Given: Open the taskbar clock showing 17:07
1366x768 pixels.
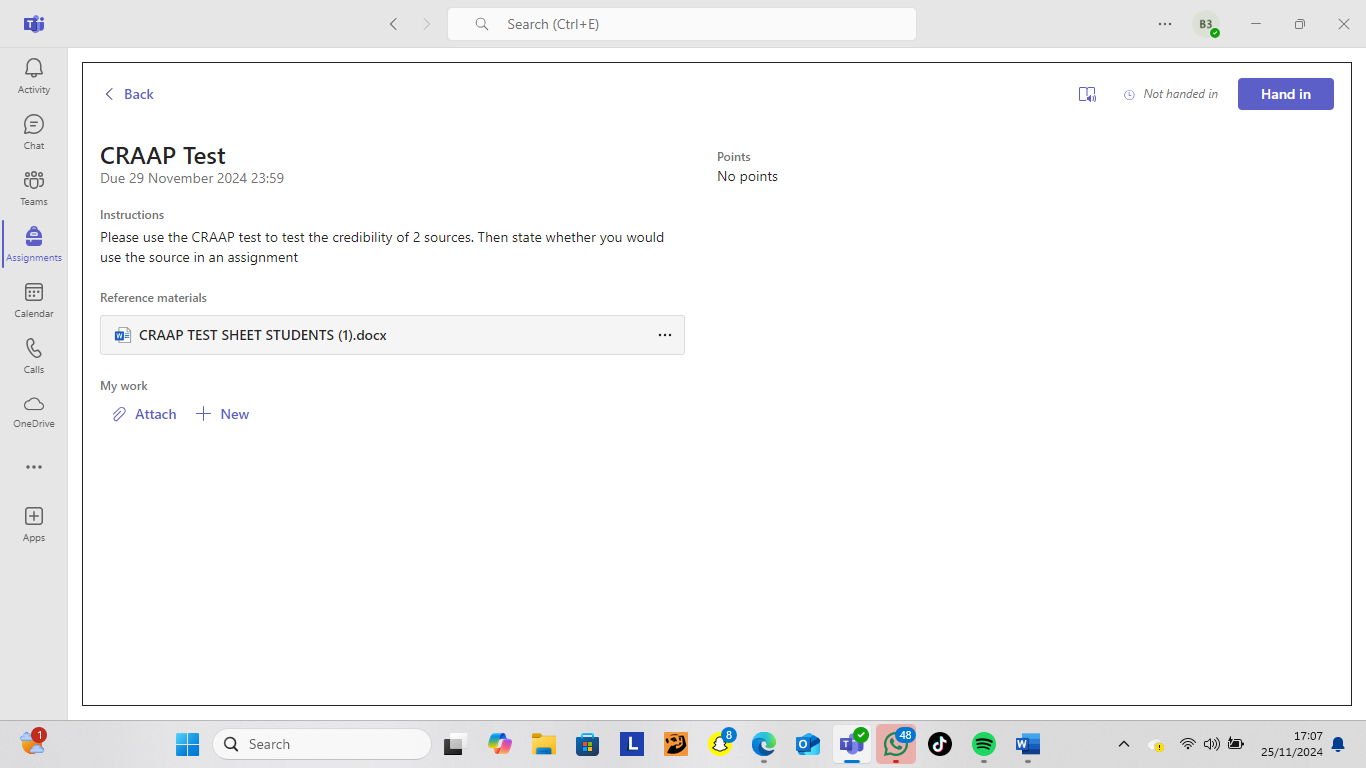Looking at the screenshot, I should click(1292, 744).
